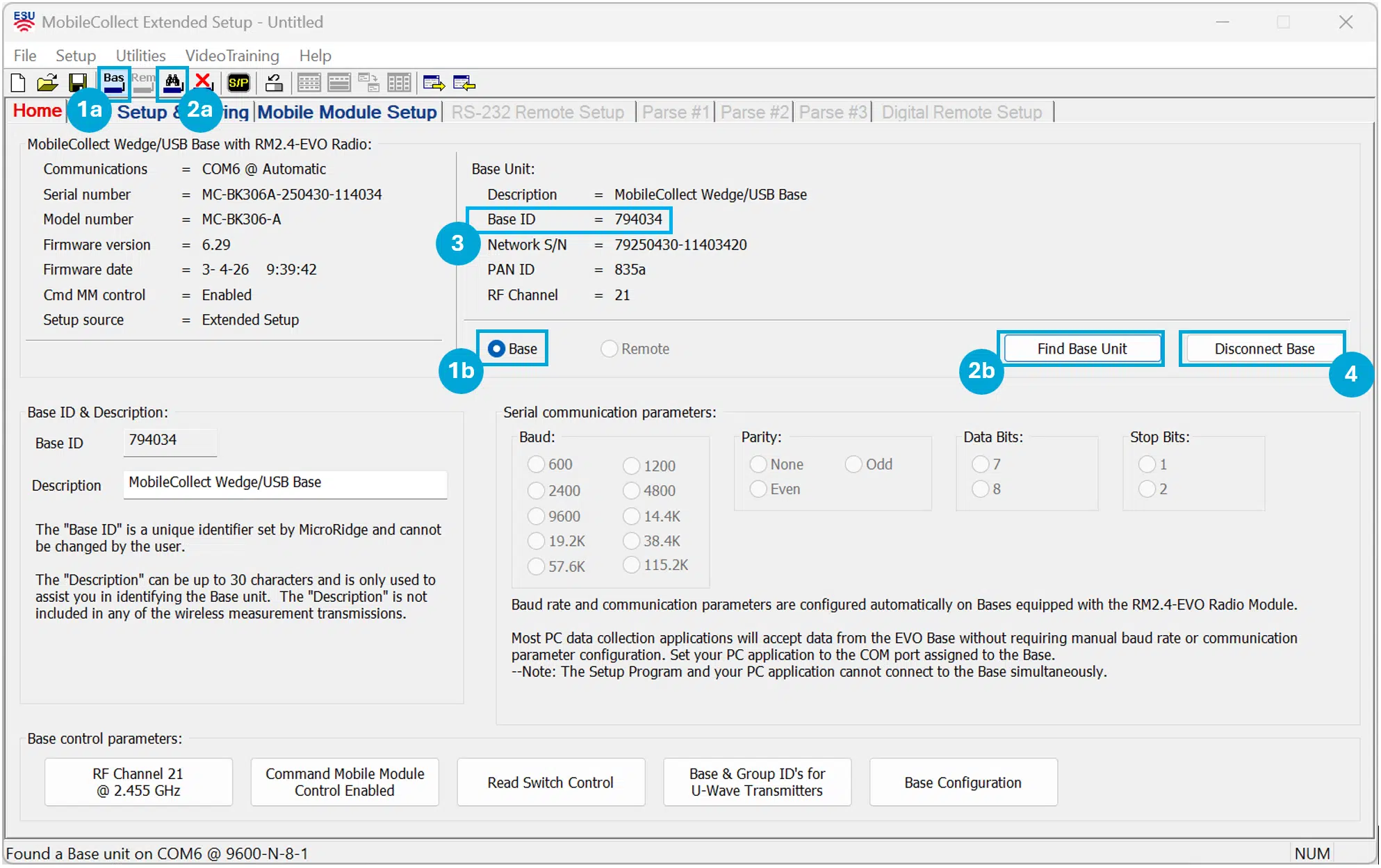Switch to the Mobile Module Setup tab
The image size is (1381, 868).
point(347,112)
